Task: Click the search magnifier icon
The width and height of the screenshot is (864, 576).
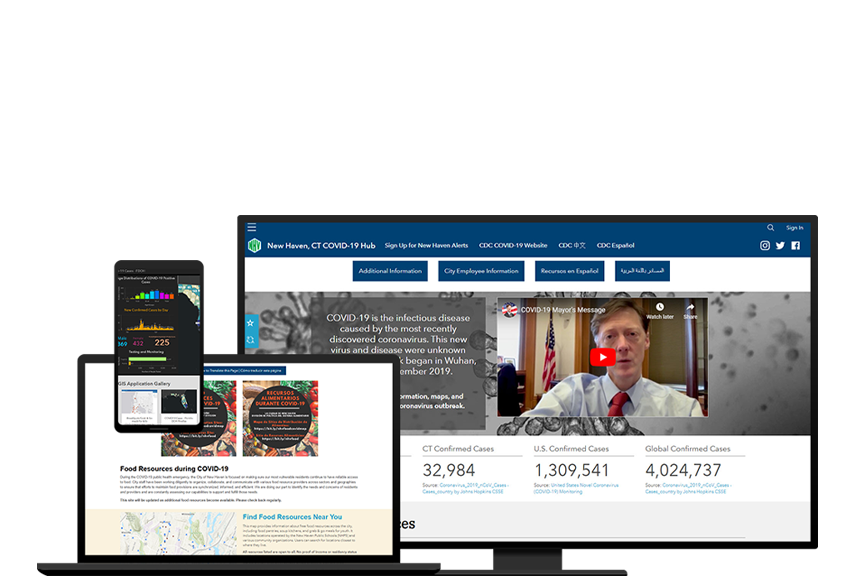Action: [770, 228]
